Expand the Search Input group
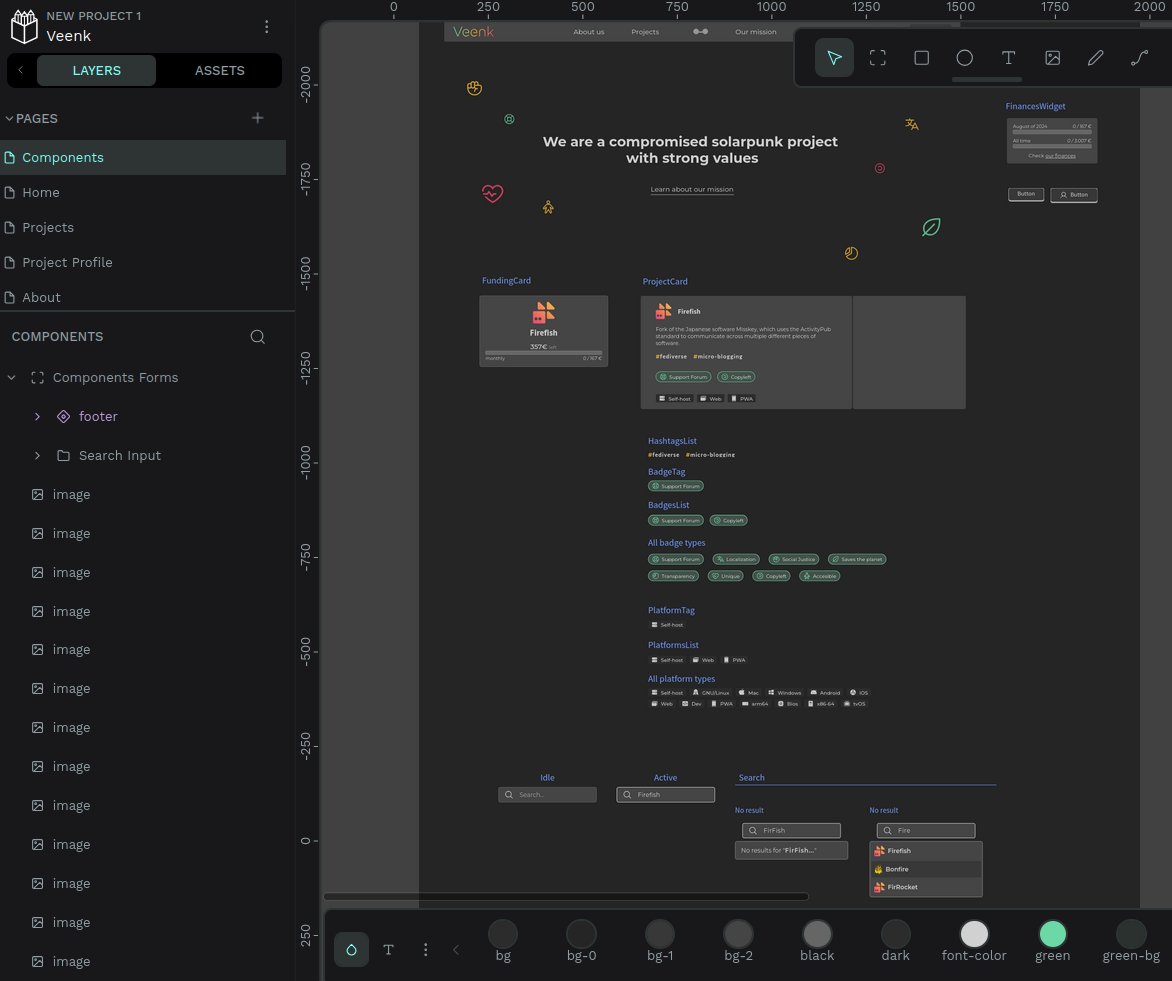Viewport: 1172px width, 981px height. tap(37, 455)
